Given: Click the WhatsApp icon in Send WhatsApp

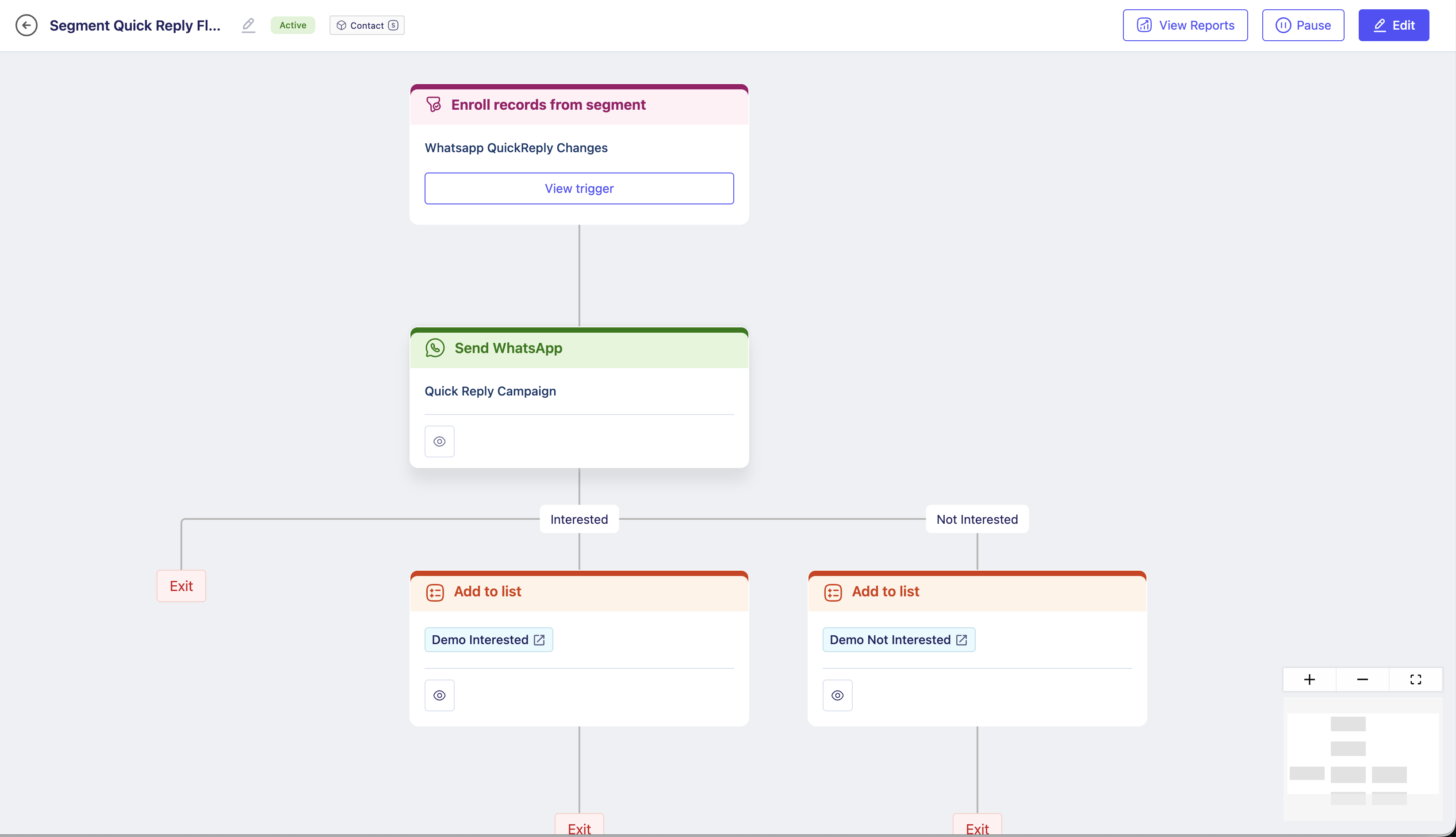Looking at the screenshot, I should coord(435,348).
